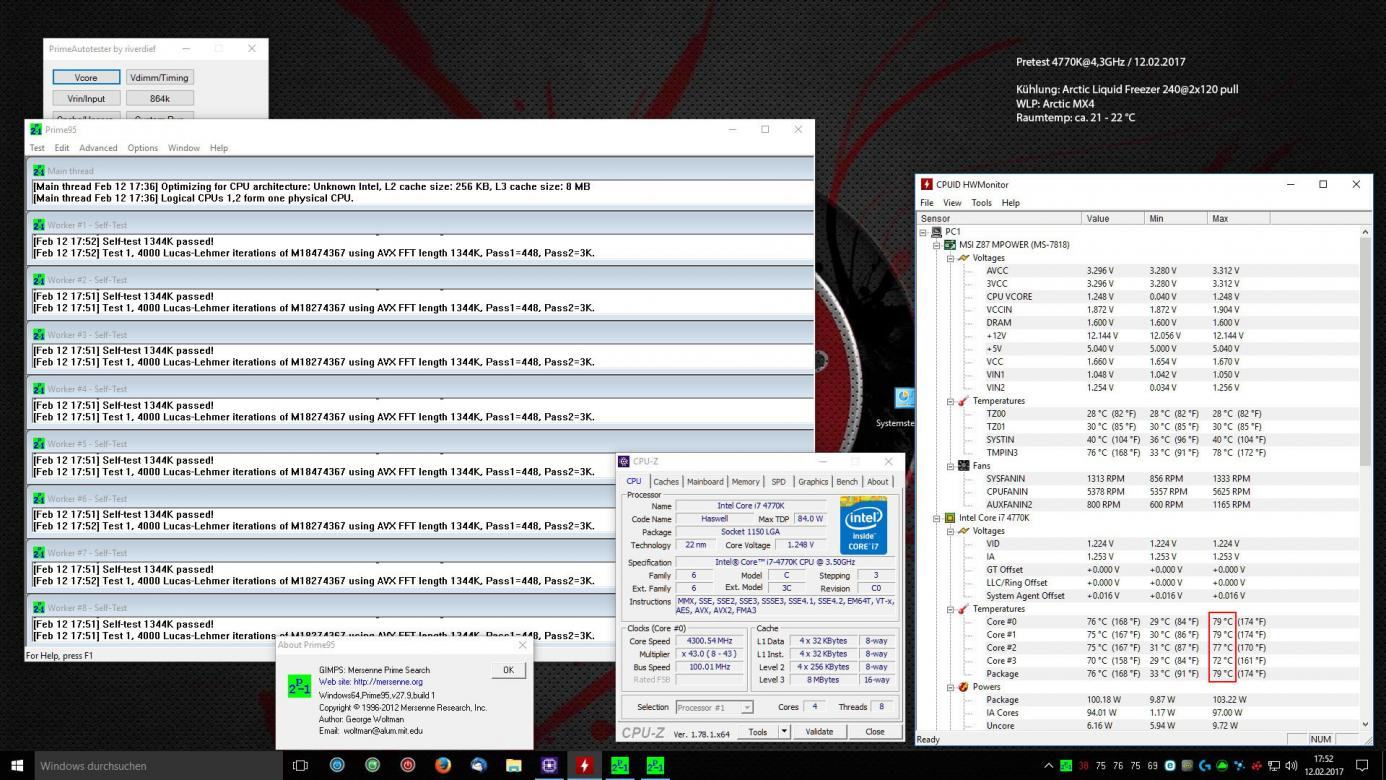Viewport: 1386px width, 780px height.
Task: Click the Vcore button in PrimeAutotester
Action: [x=86, y=77]
